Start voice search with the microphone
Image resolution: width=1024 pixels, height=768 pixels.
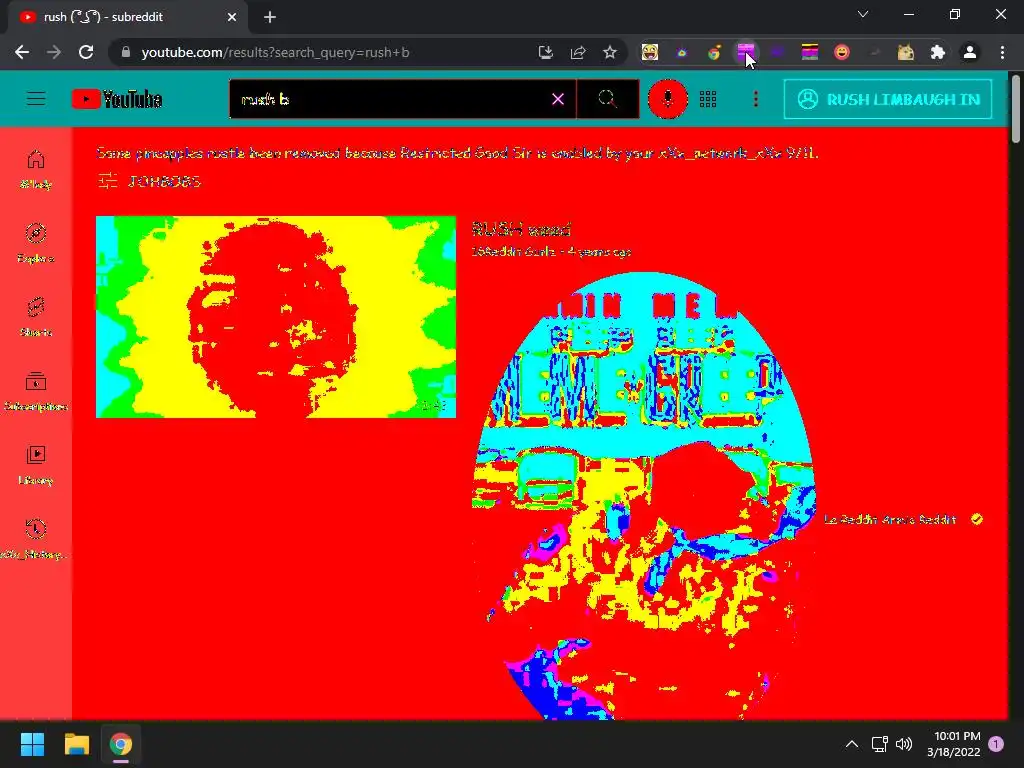[x=667, y=99]
